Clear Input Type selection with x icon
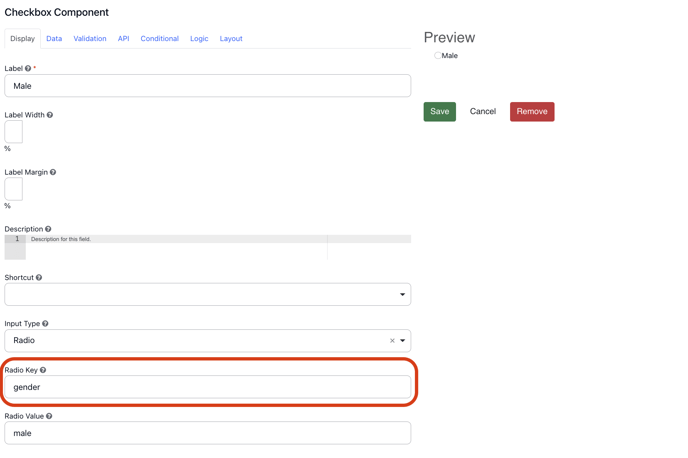Screen dimensions: 688x458 tap(392, 341)
